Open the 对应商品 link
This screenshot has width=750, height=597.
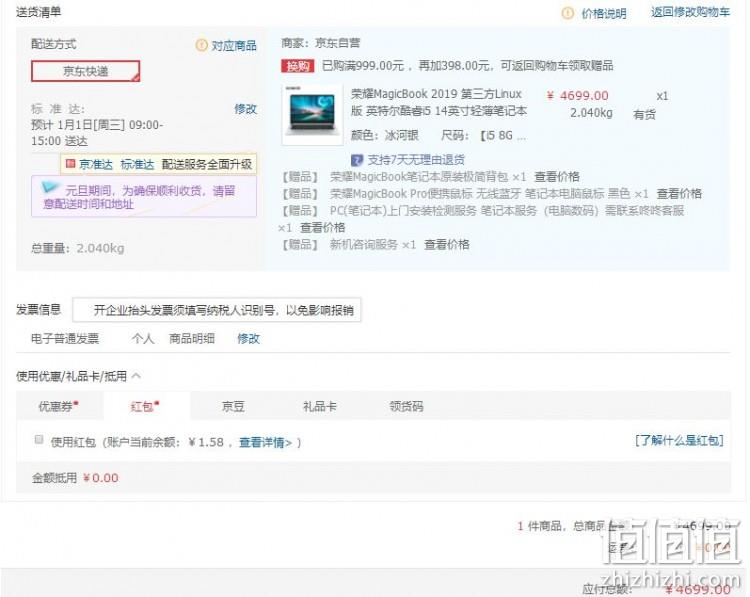234,46
